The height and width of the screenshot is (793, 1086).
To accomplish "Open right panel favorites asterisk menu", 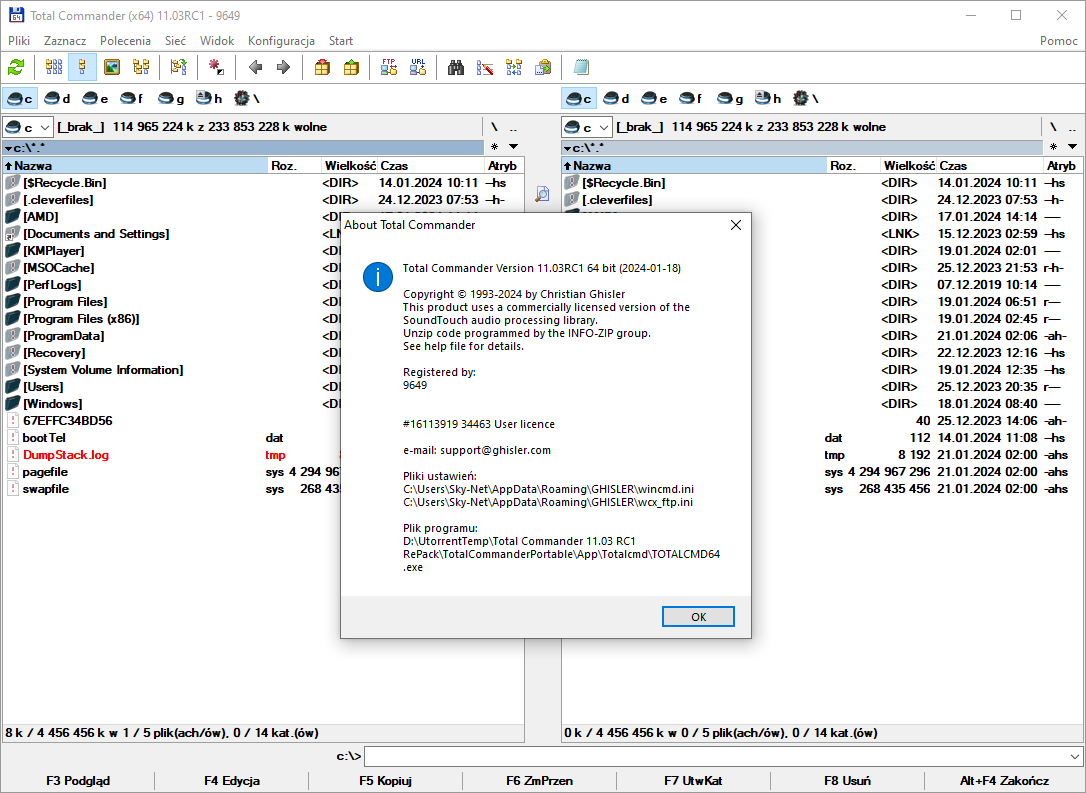I will (1053, 147).
